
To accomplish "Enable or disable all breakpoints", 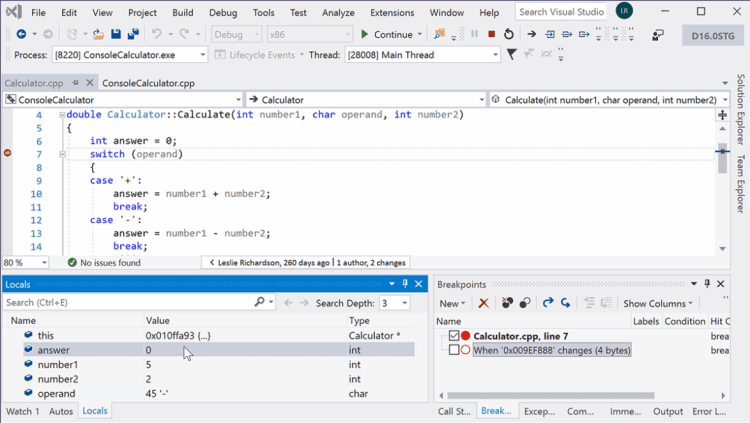I will (x=525, y=303).
